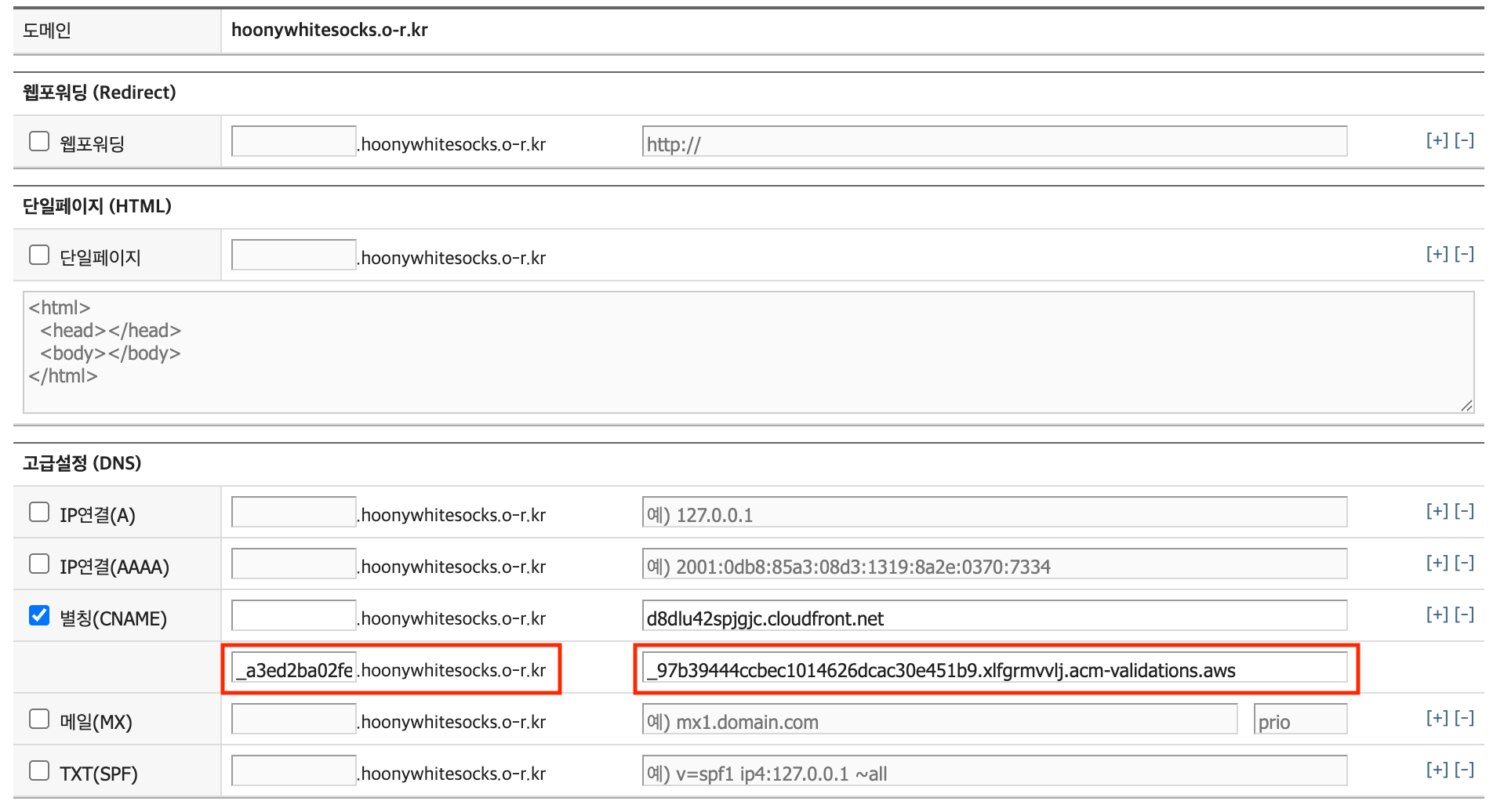The width and height of the screenshot is (1504, 812).
Task: Tick the IP연결(A) record checkbox
Action: pos(39,513)
